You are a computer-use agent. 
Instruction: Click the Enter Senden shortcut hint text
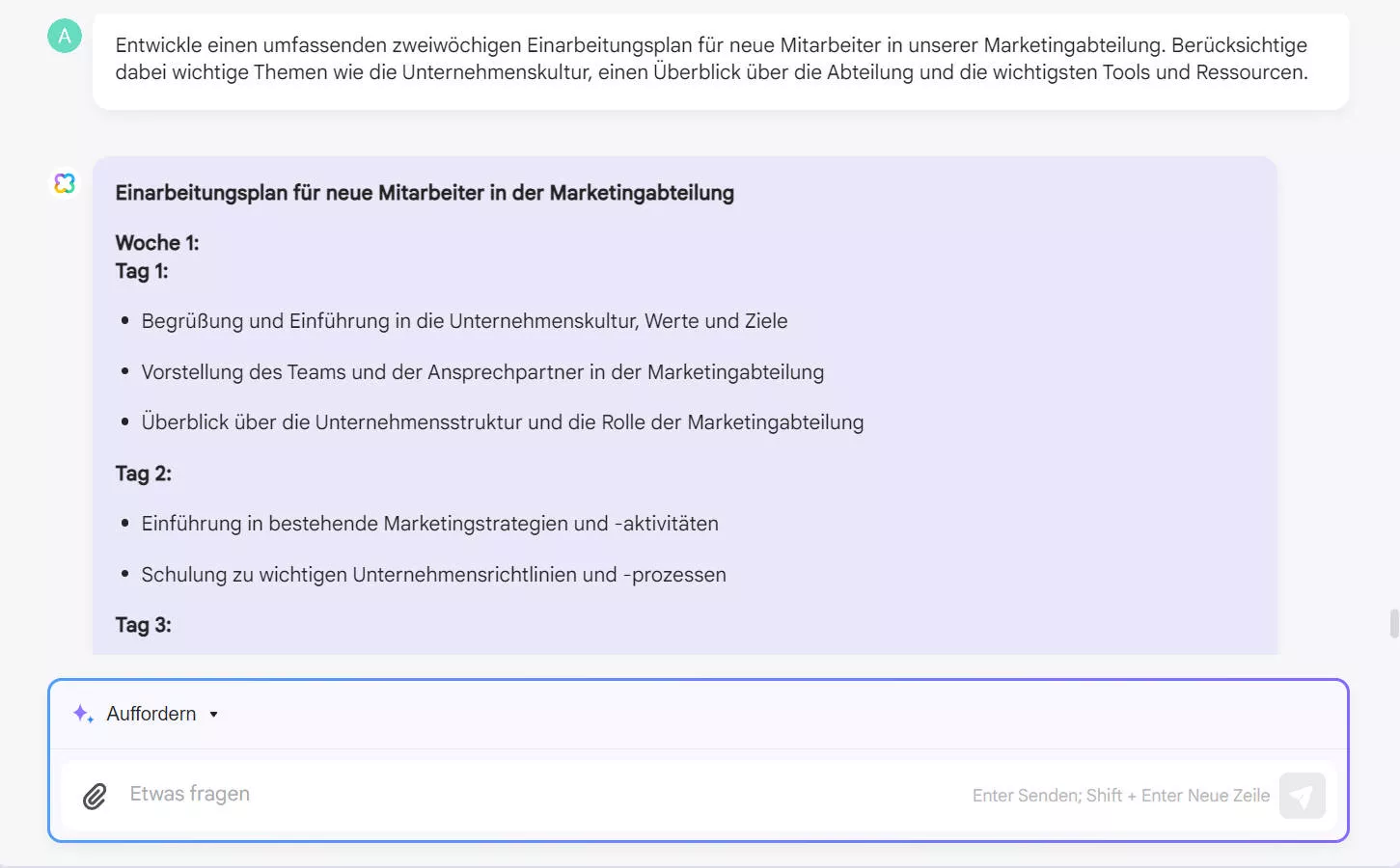click(x=1119, y=795)
